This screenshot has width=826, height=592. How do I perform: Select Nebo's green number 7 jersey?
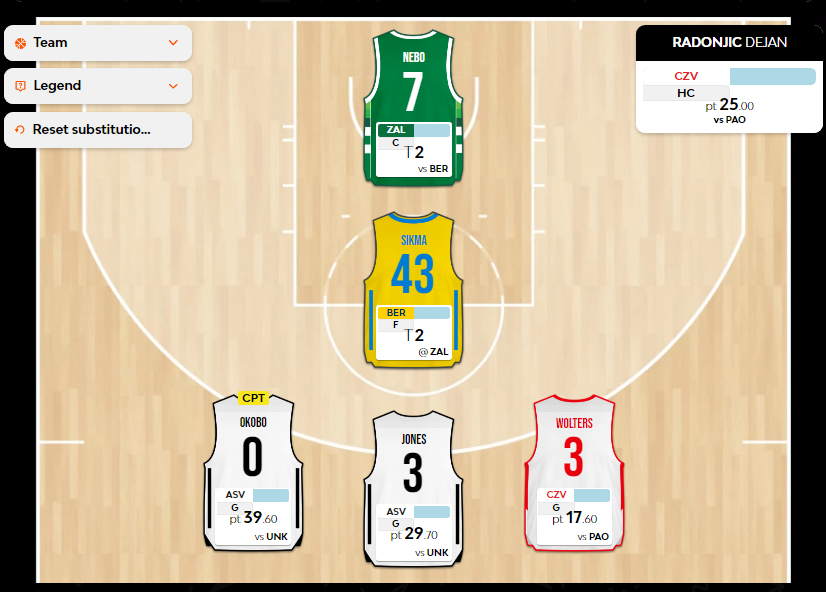414,85
